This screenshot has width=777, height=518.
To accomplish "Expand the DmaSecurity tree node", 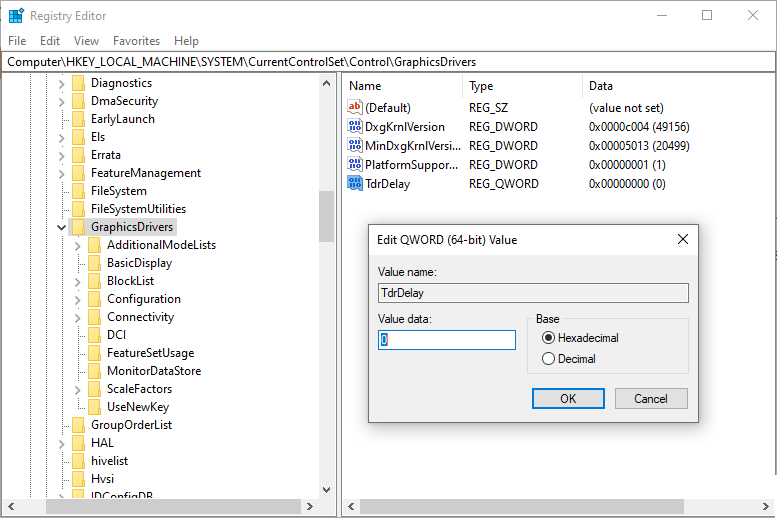I will pyautogui.click(x=61, y=102).
